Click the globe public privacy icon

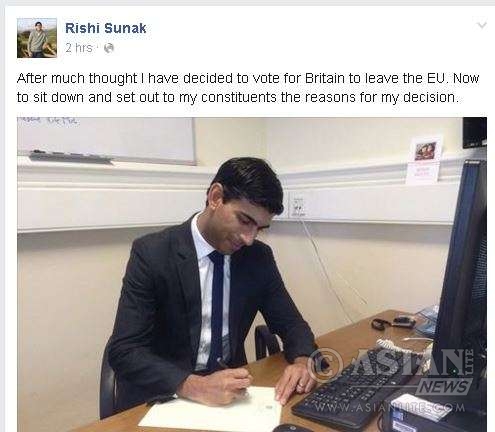pos(109,48)
